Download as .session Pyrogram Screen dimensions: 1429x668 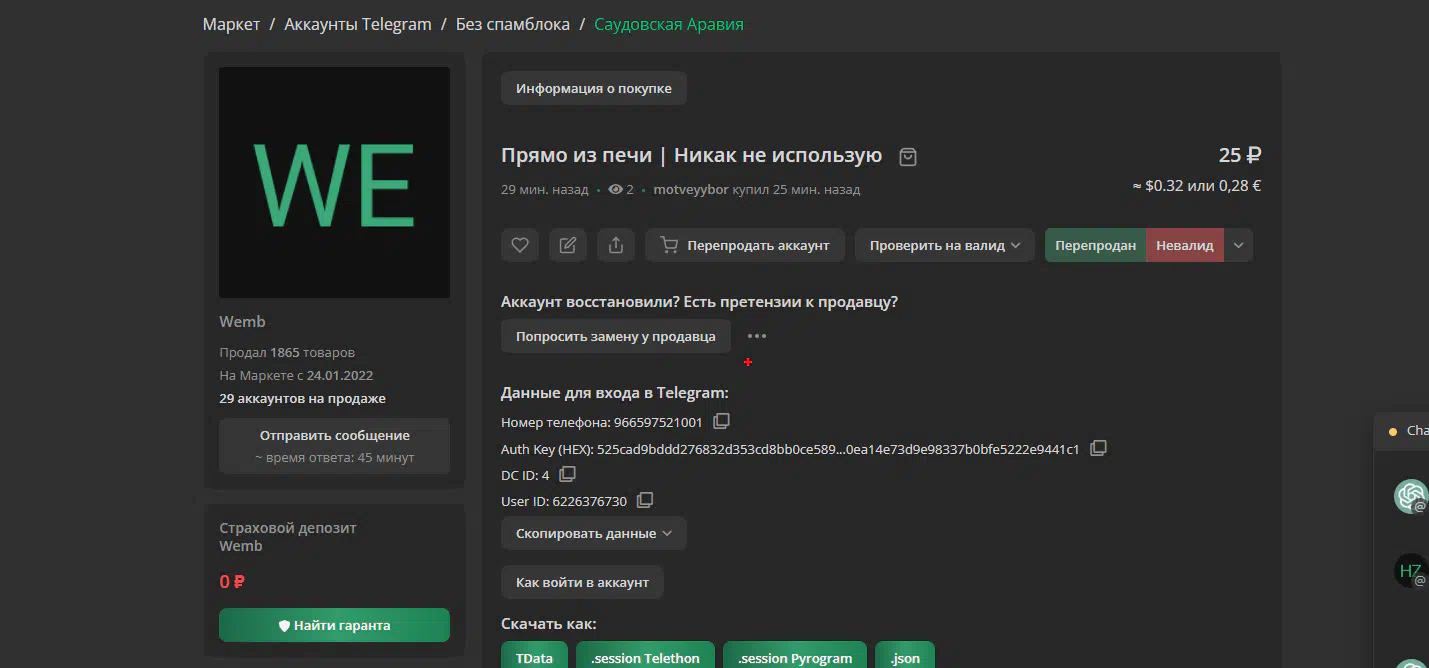[795, 657]
